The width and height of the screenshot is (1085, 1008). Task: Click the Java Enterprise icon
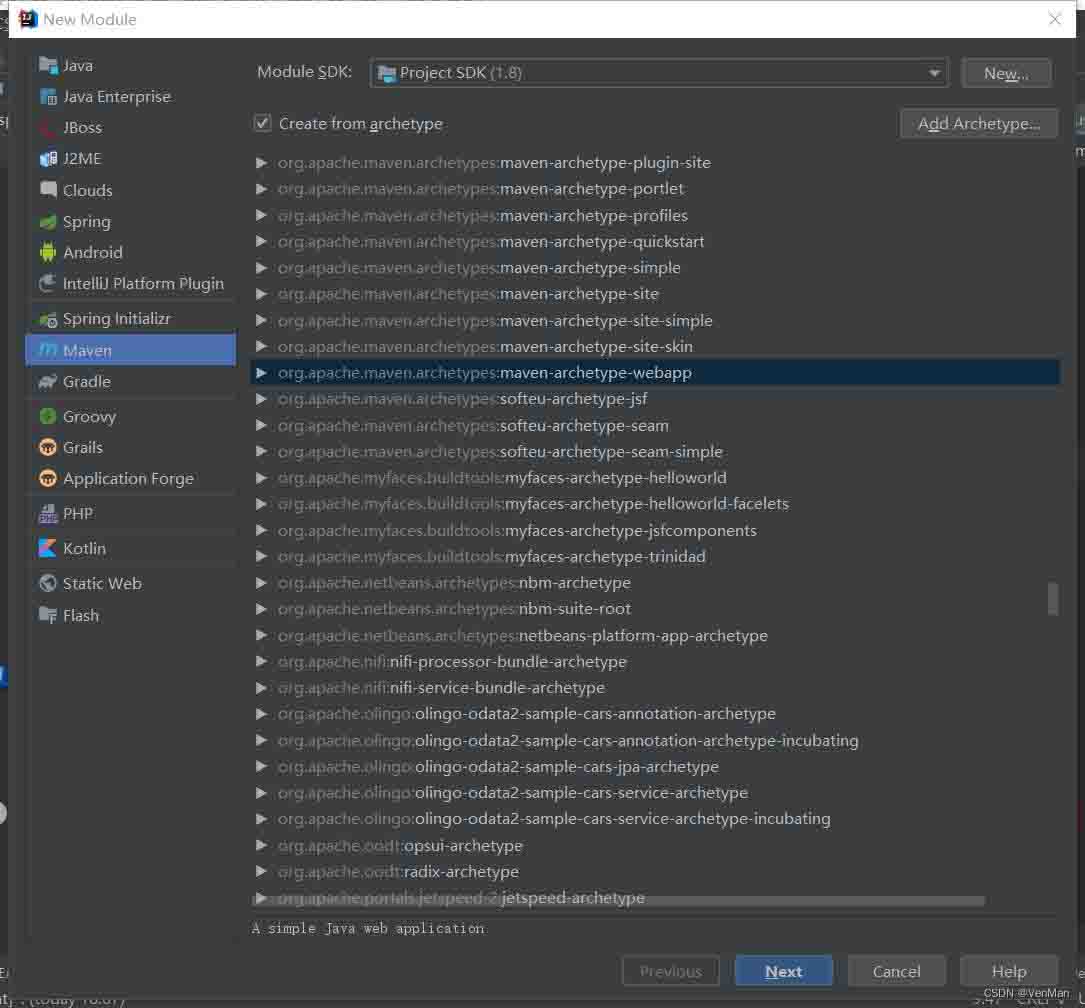(x=48, y=97)
